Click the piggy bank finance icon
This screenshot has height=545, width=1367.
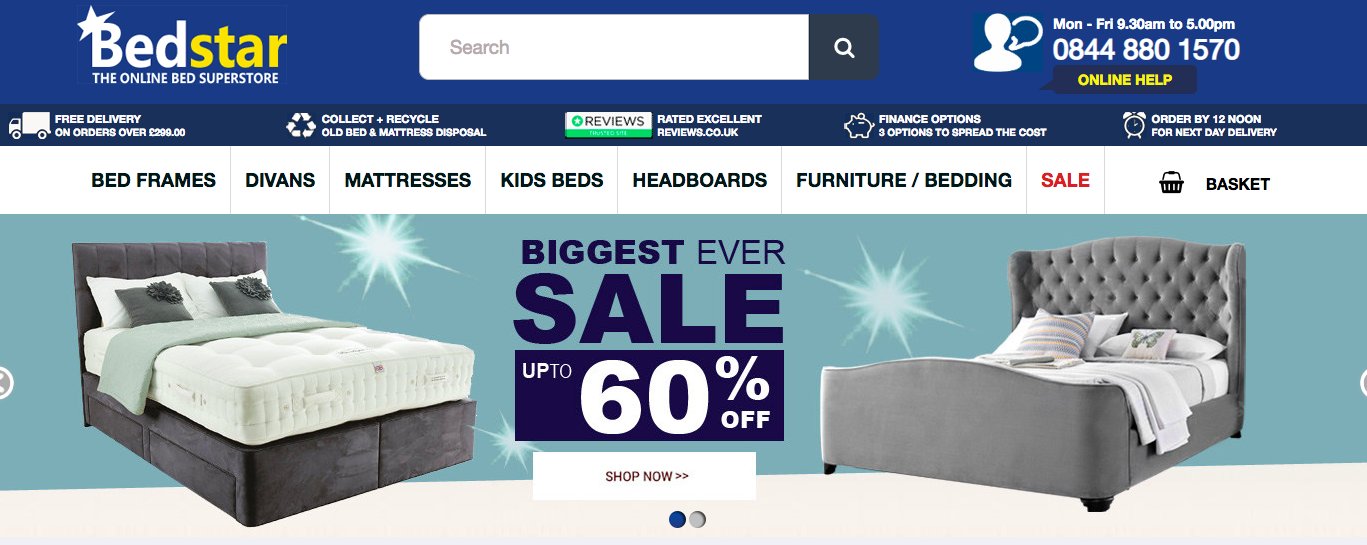click(x=859, y=126)
